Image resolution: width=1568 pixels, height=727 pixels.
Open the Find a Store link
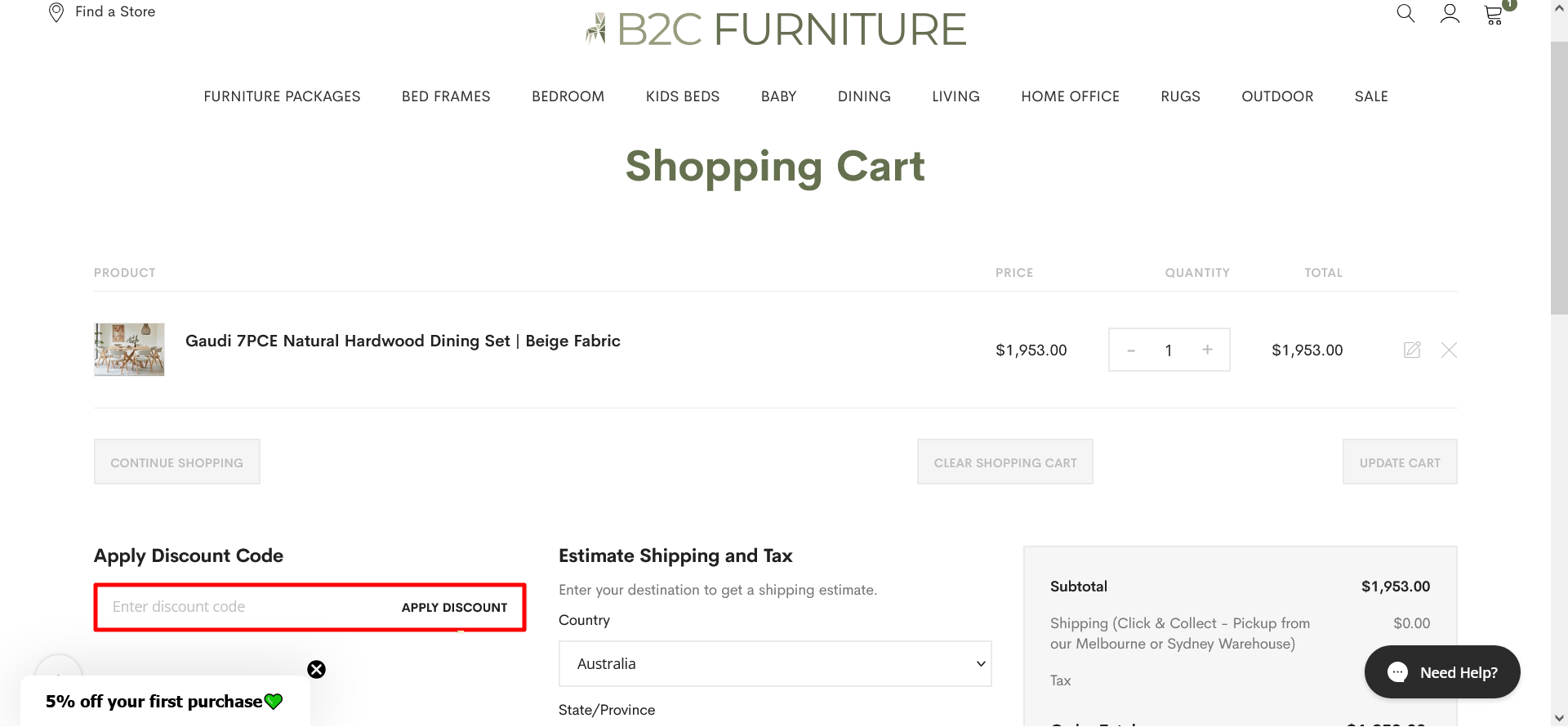tap(115, 11)
